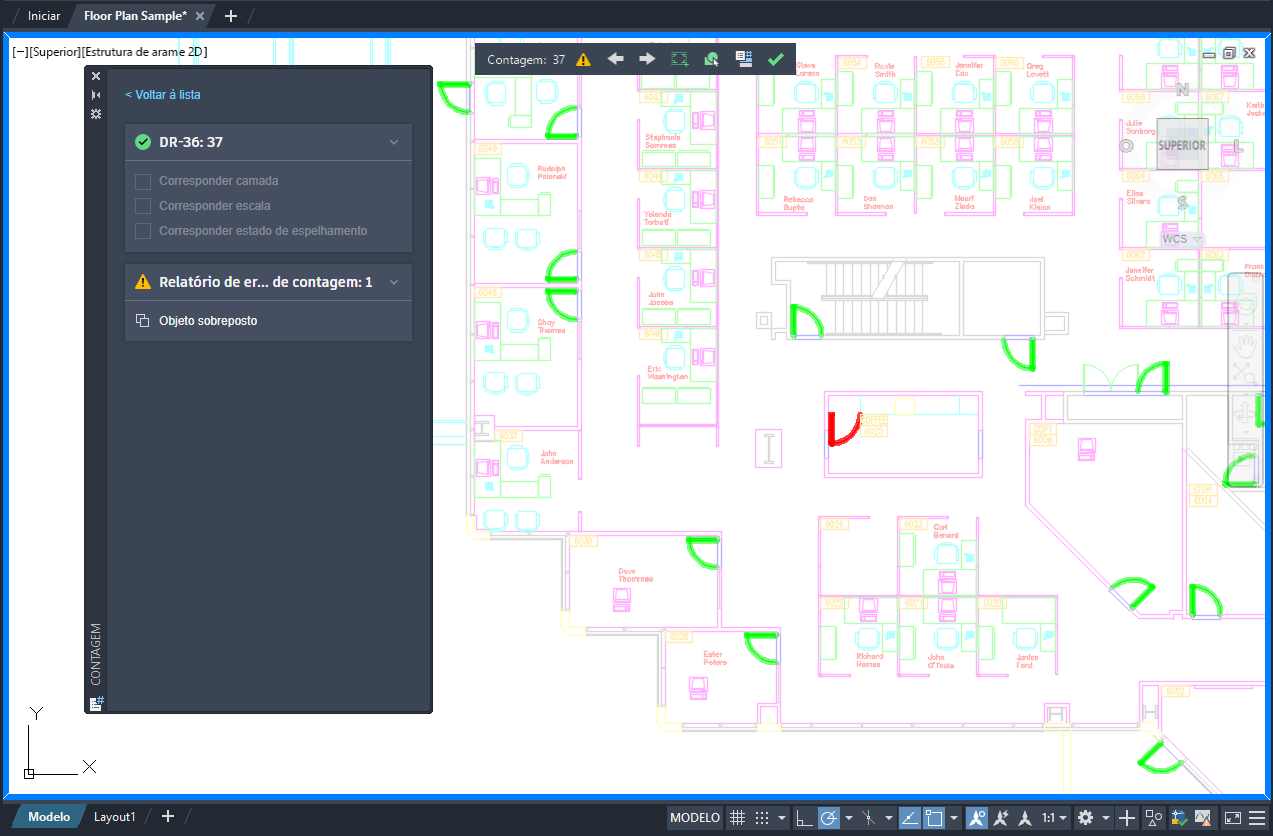Finish count with green check mark
This screenshot has height=836, width=1273.
[x=775, y=59]
